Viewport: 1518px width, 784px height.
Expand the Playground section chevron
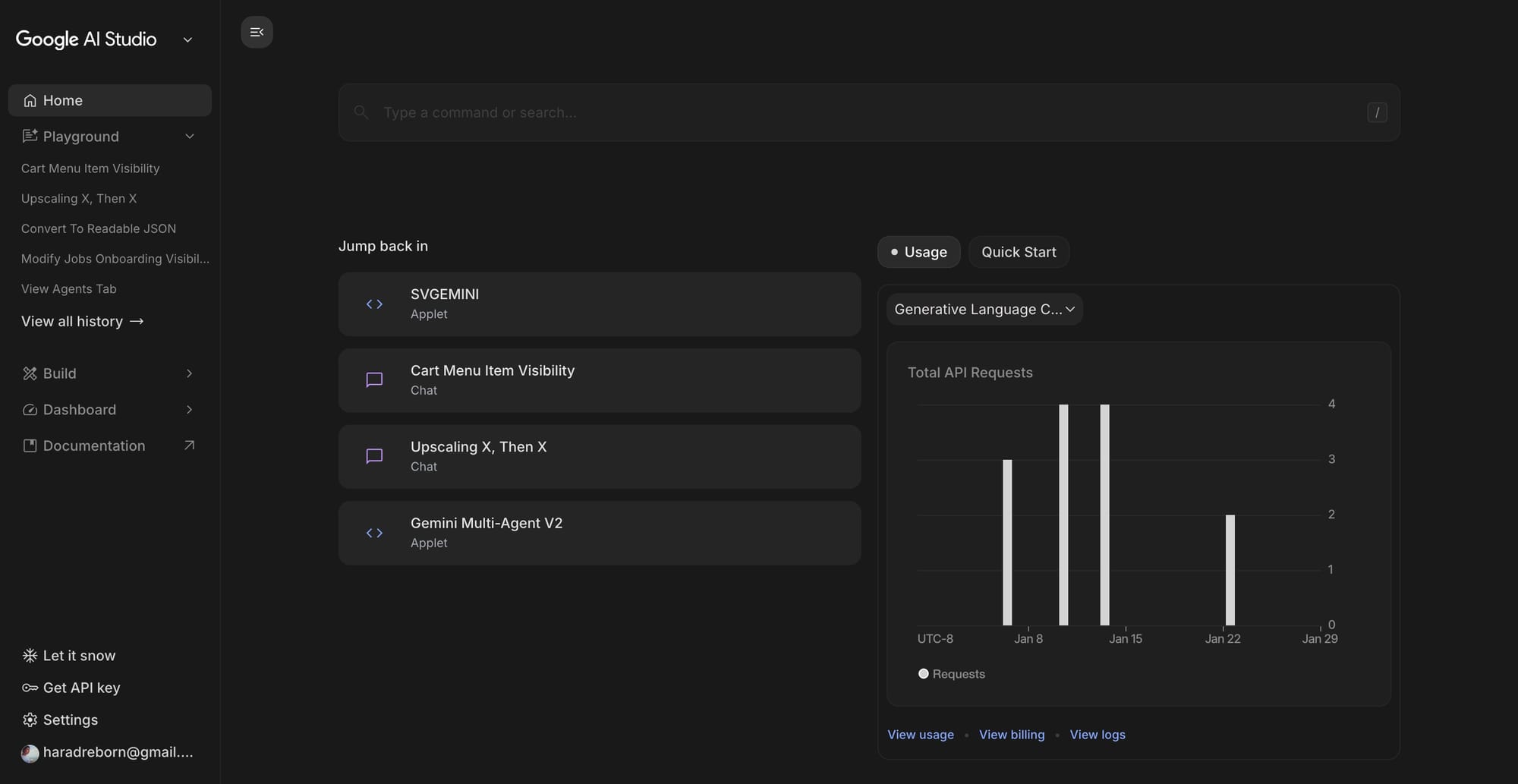point(190,137)
